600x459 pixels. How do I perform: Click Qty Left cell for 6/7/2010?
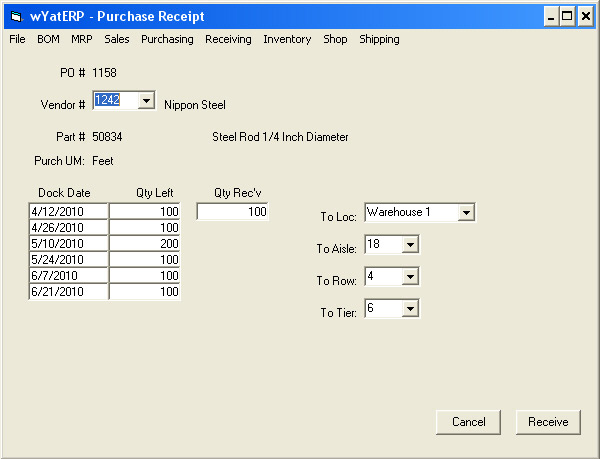(145, 276)
